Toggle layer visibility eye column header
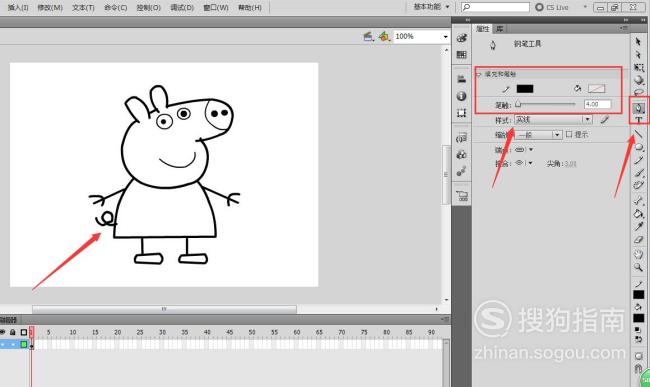The image size is (650, 387). coord(2,332)
